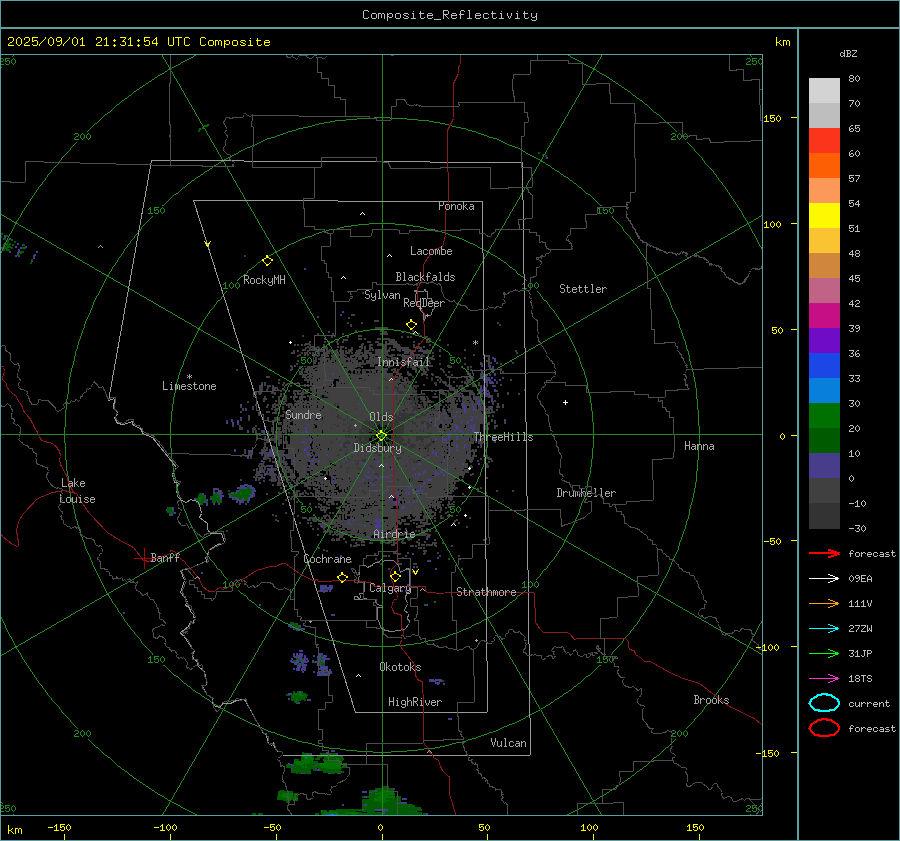The height and width of the screenshot is (841, 900).
Task: Select the red cross marker at Banff
Action: 143,558
